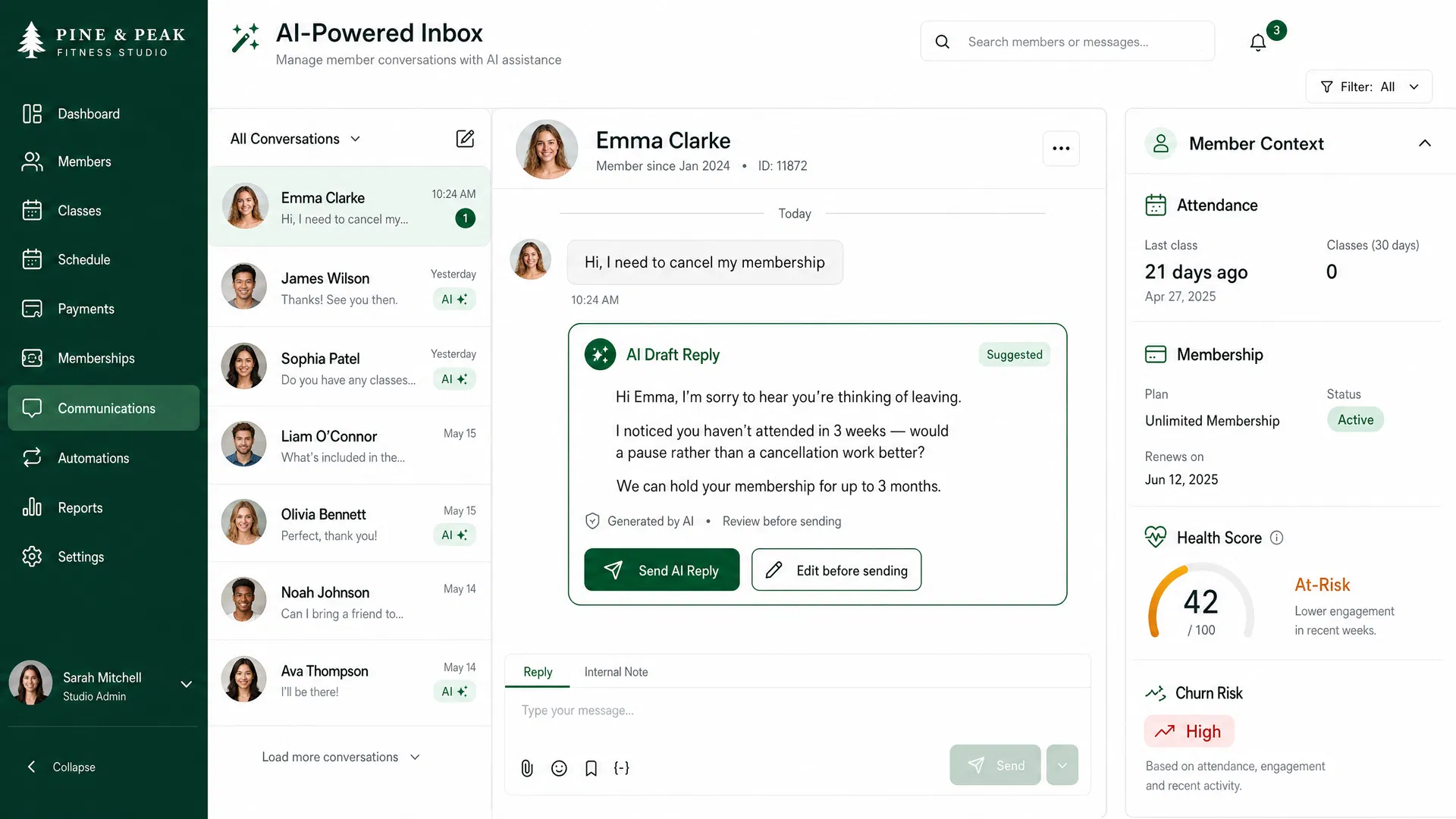
Task: Click the Payments card icon
Action: point(32,309)
